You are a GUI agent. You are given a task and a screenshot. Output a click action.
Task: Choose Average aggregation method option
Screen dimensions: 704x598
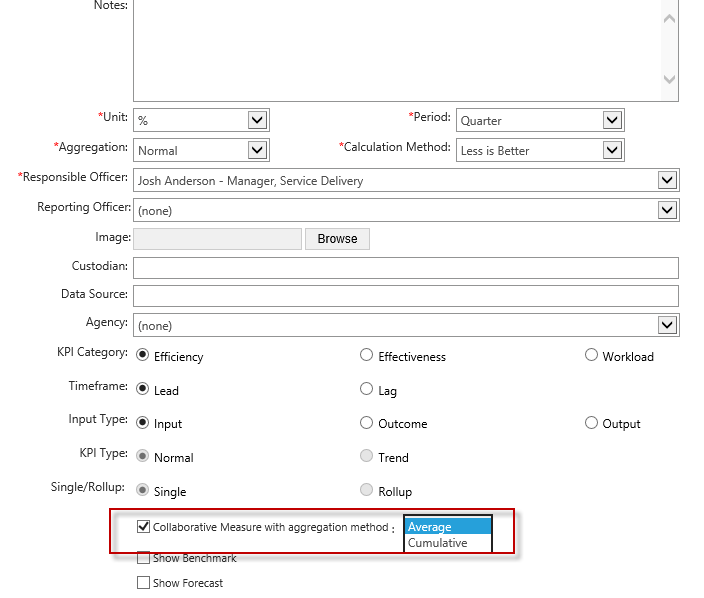pyautogui.click(x=448, y=527)
